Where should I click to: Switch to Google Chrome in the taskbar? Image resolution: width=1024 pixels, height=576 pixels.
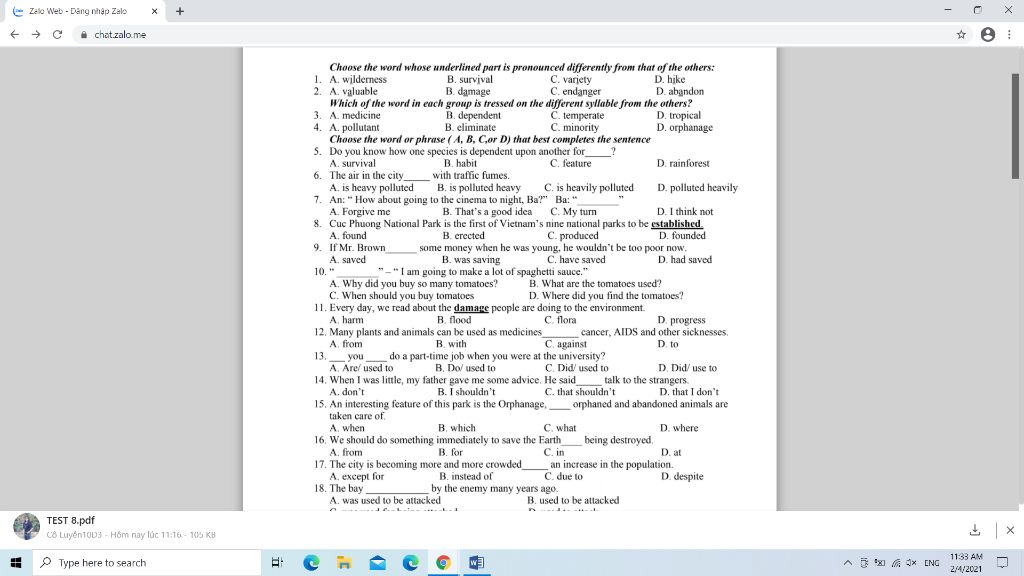[x=443, y=562]
